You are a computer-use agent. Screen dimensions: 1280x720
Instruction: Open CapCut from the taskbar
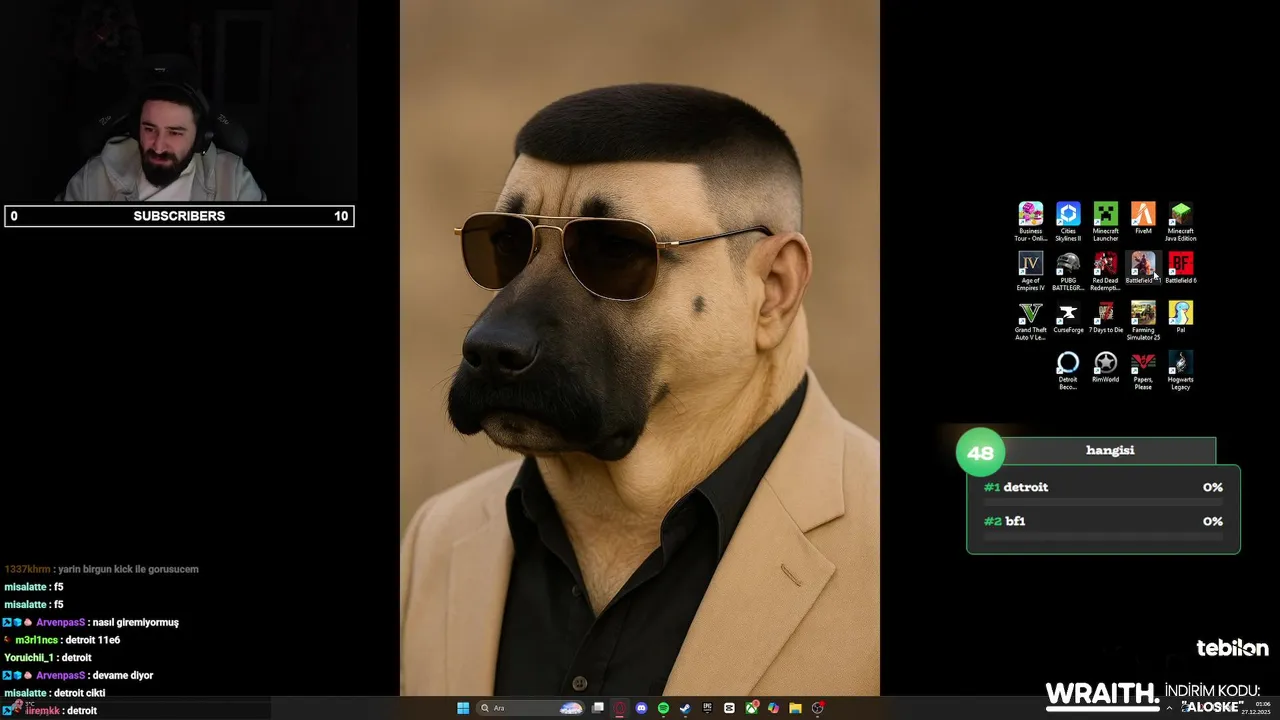[729, 708]
